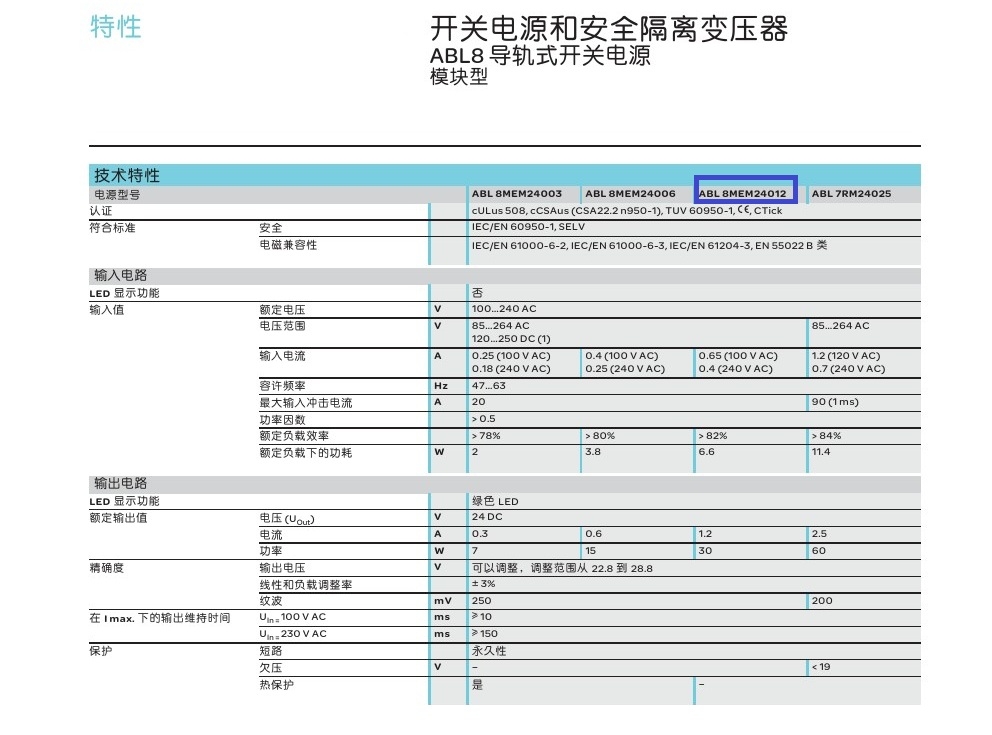The width and height of the screenshot is (992, 735).
Task: Click the 24 DC output voltage
Action: pyautogui.click(x=487, y=517)
